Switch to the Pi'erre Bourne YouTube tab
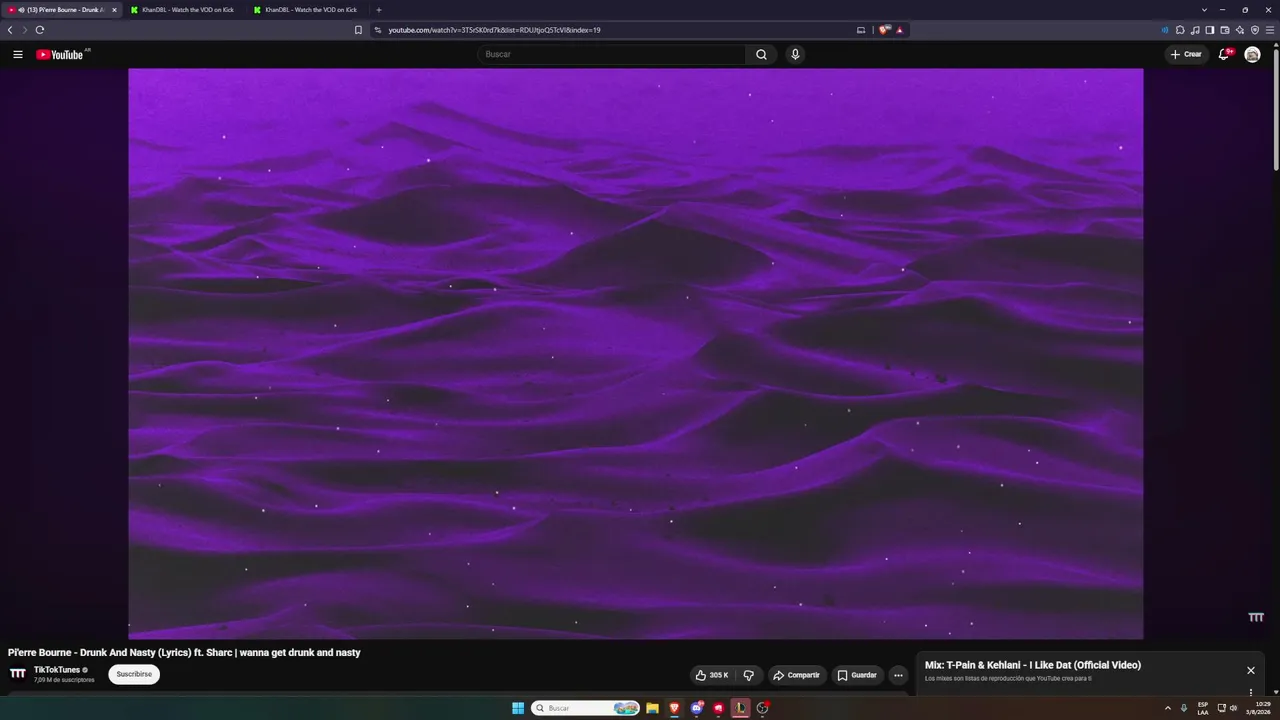1280x720 pixels. click(63, 10)
